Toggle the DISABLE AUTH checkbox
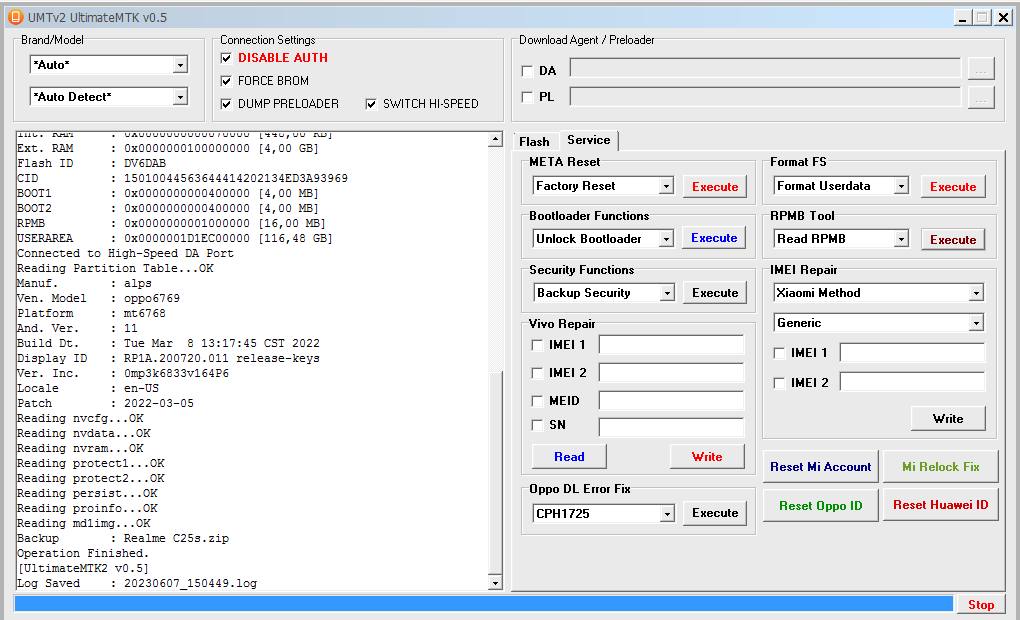This screenshot has width=1020, height=620. tap(226, 59)
